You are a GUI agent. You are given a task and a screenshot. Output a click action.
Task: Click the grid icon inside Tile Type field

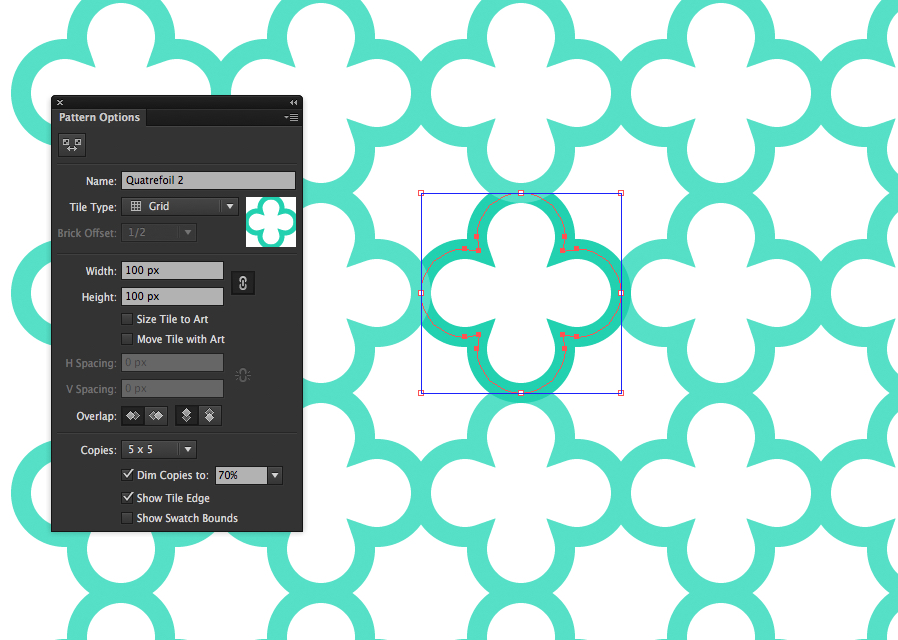click(x=136, y=206)
